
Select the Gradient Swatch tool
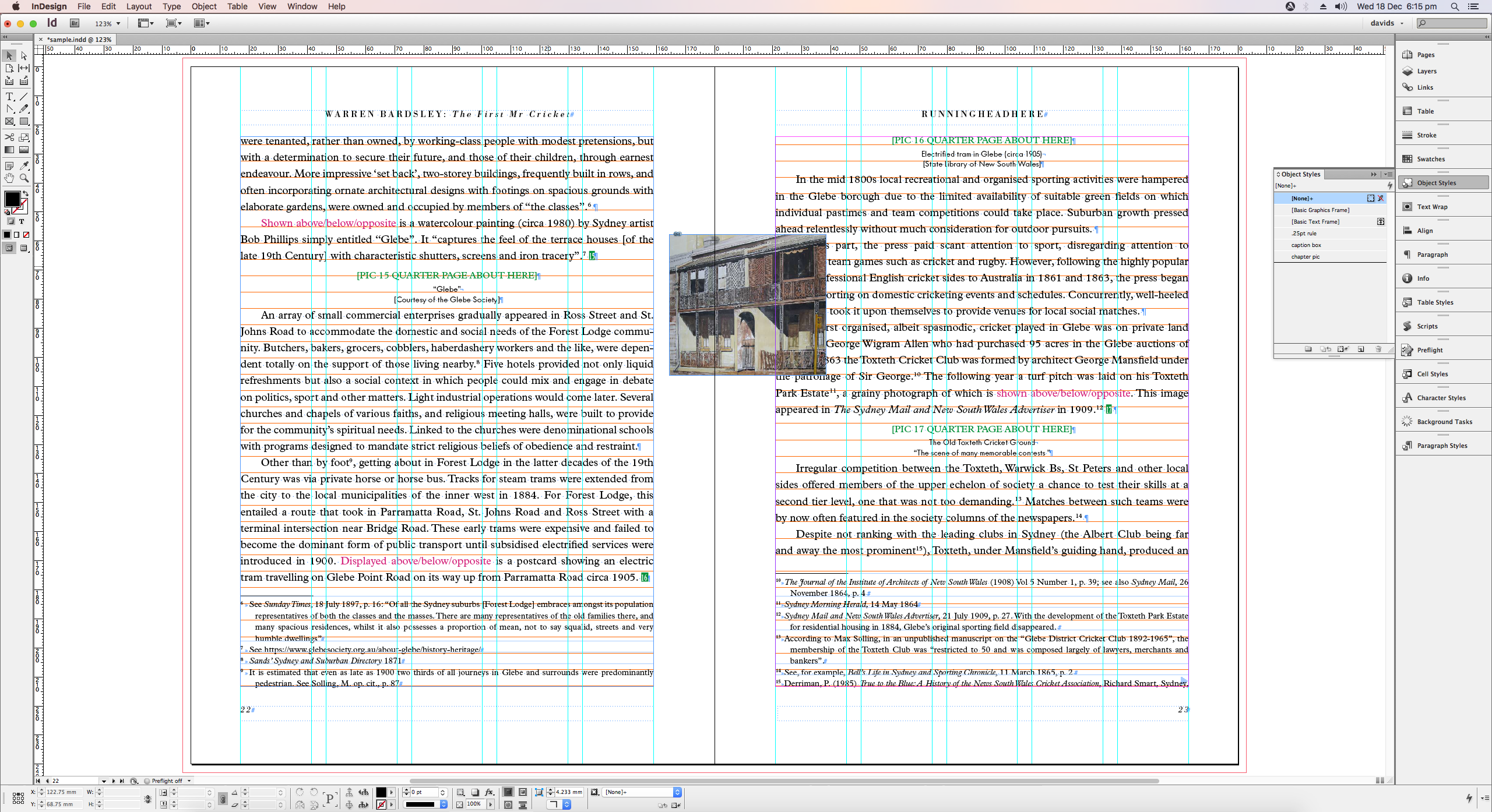click(x=9, y=150)
